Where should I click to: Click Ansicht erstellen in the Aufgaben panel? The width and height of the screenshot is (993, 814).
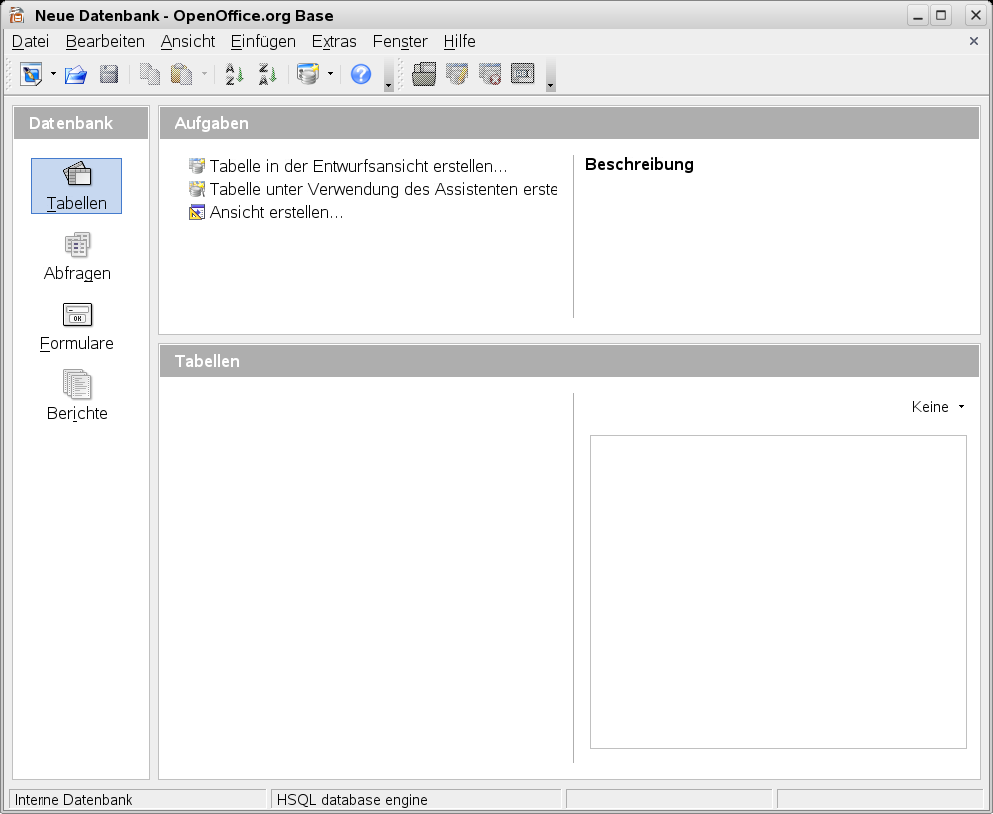tap(277, 212)
